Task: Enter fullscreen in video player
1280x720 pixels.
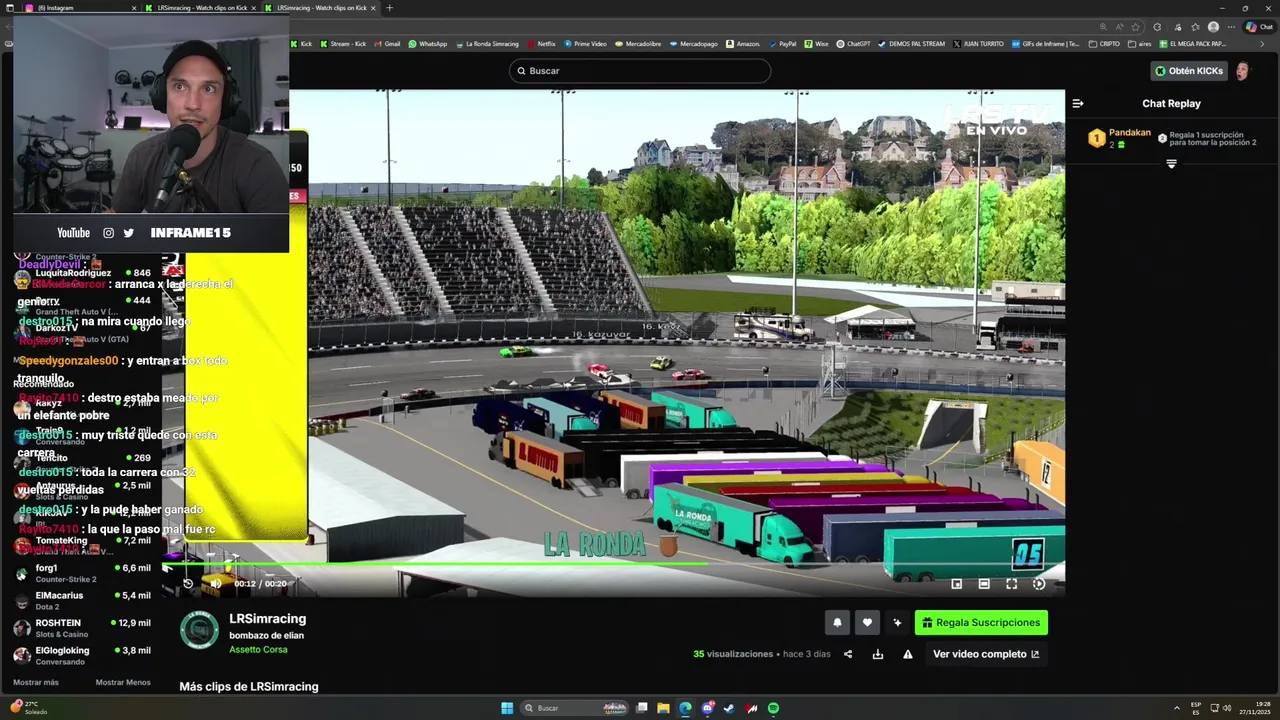Action: click(x=1011, y=584)
